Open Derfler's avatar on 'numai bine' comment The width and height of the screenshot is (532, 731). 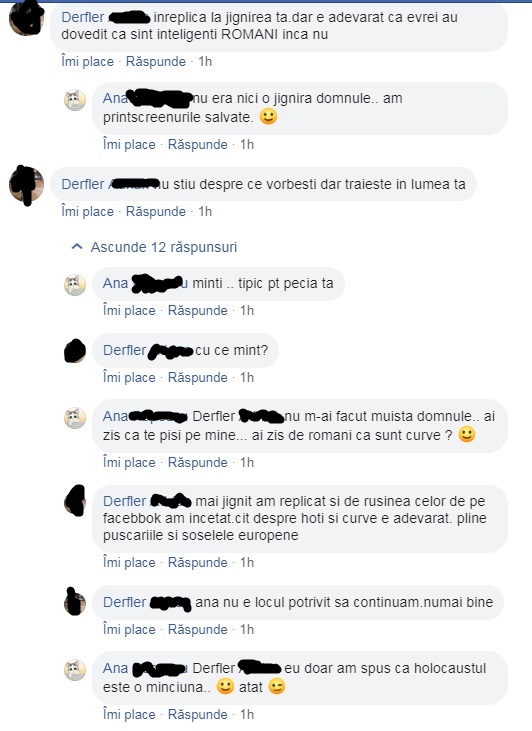click(x=75, y=602)
